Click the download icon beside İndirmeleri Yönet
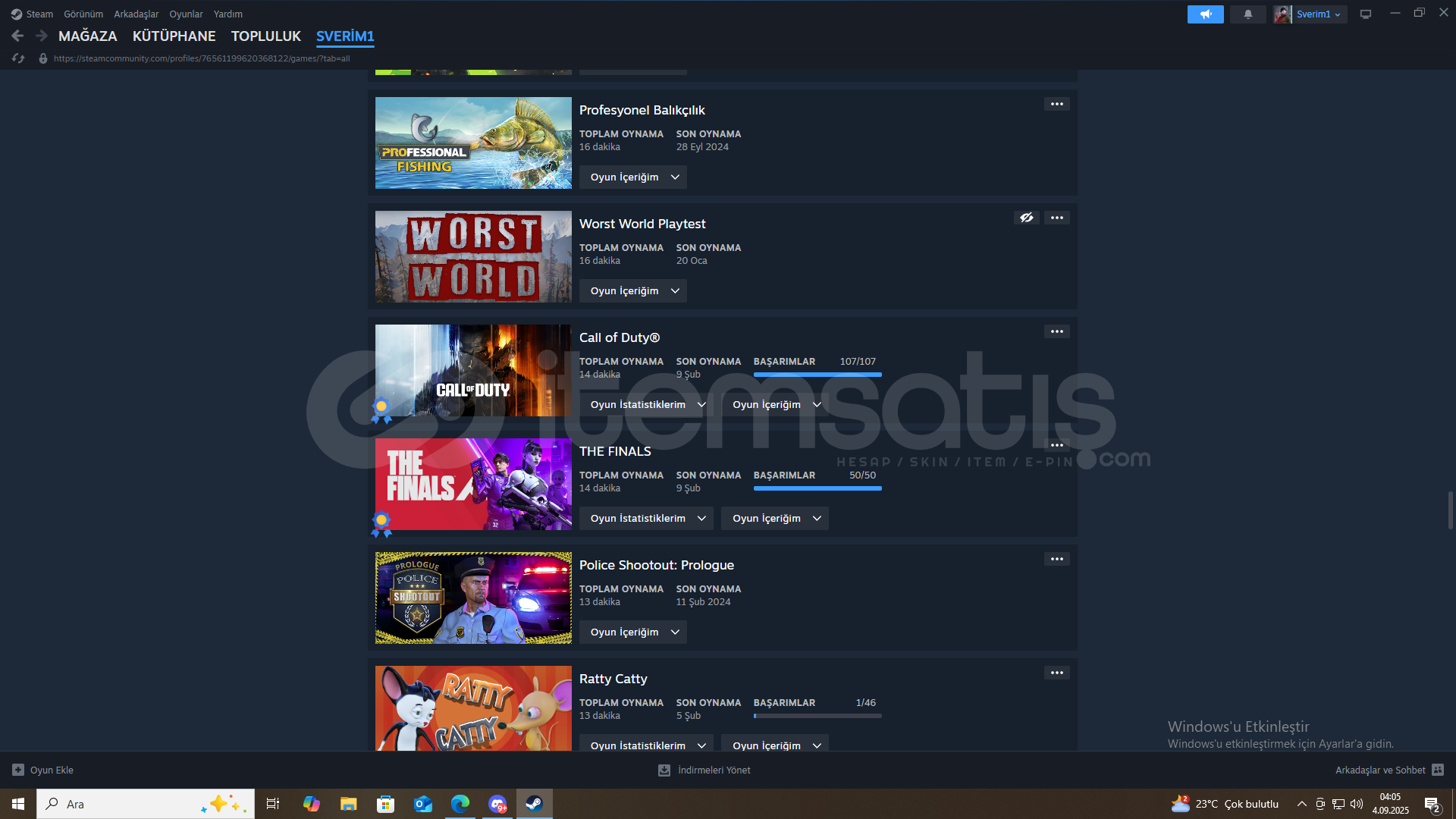This screenshot has height=819, width=1456. click(664, 770)
